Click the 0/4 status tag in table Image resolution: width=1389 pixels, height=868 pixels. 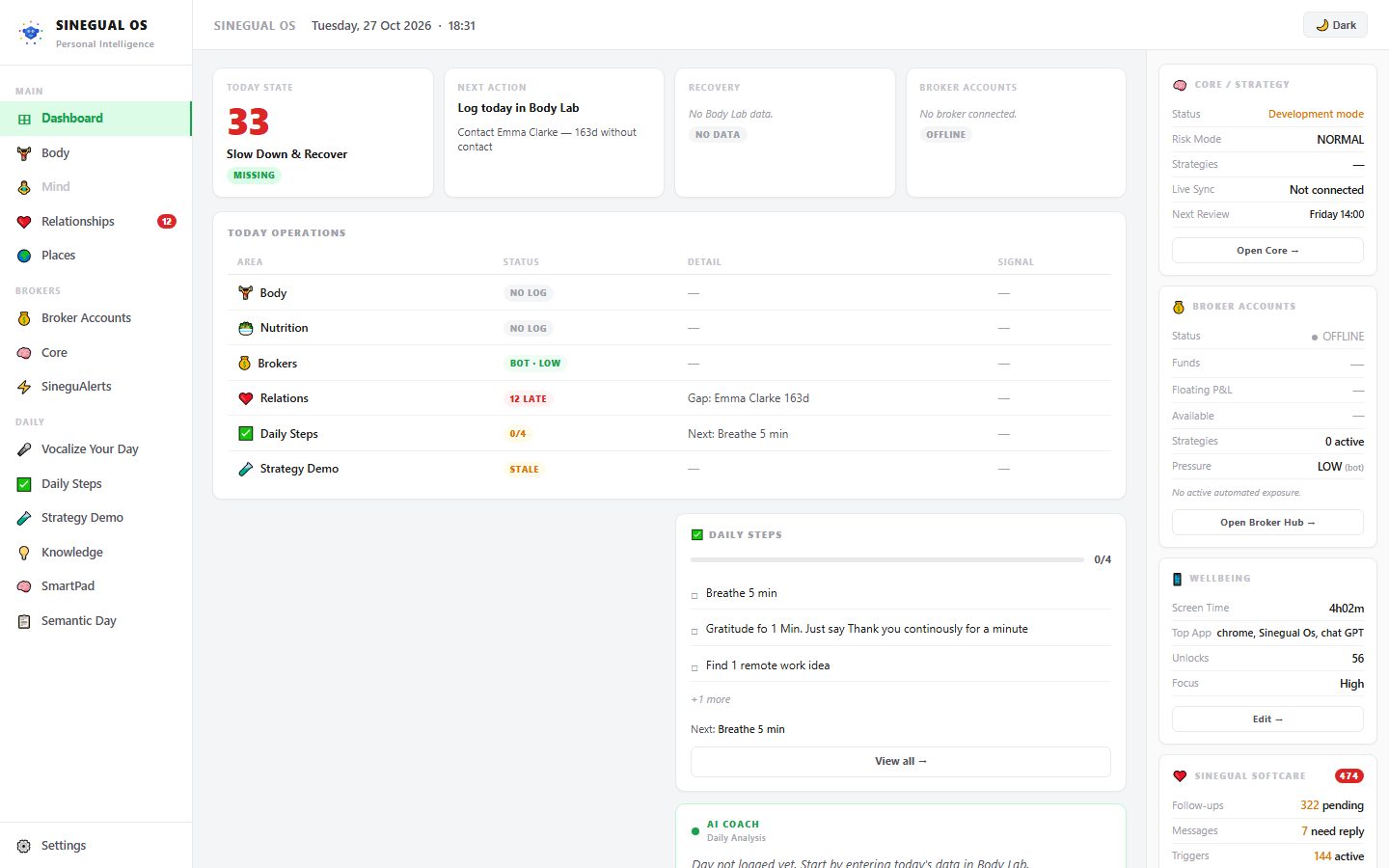pos(518,434)
